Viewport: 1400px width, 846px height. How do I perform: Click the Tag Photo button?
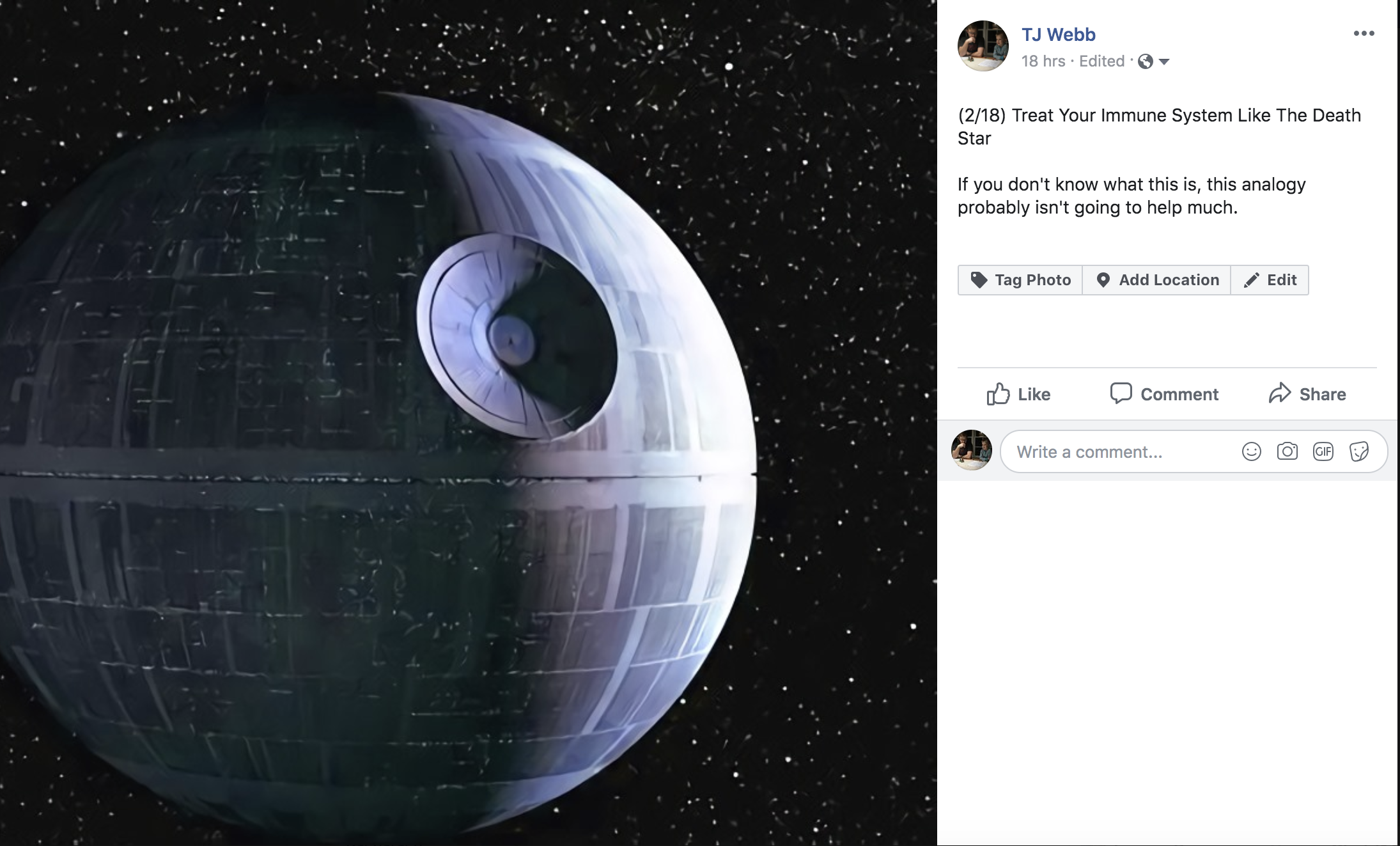[1020, 280]
